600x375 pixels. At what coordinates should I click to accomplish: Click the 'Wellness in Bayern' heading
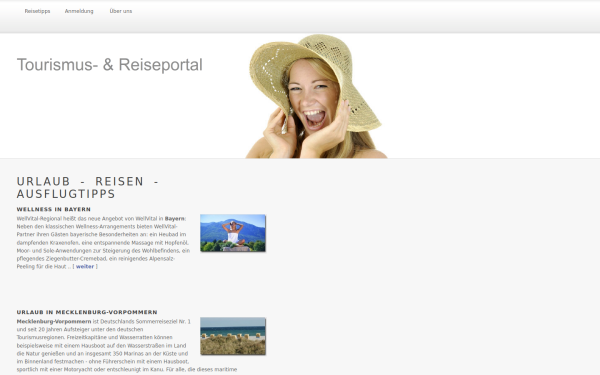(x=54, y=209)
